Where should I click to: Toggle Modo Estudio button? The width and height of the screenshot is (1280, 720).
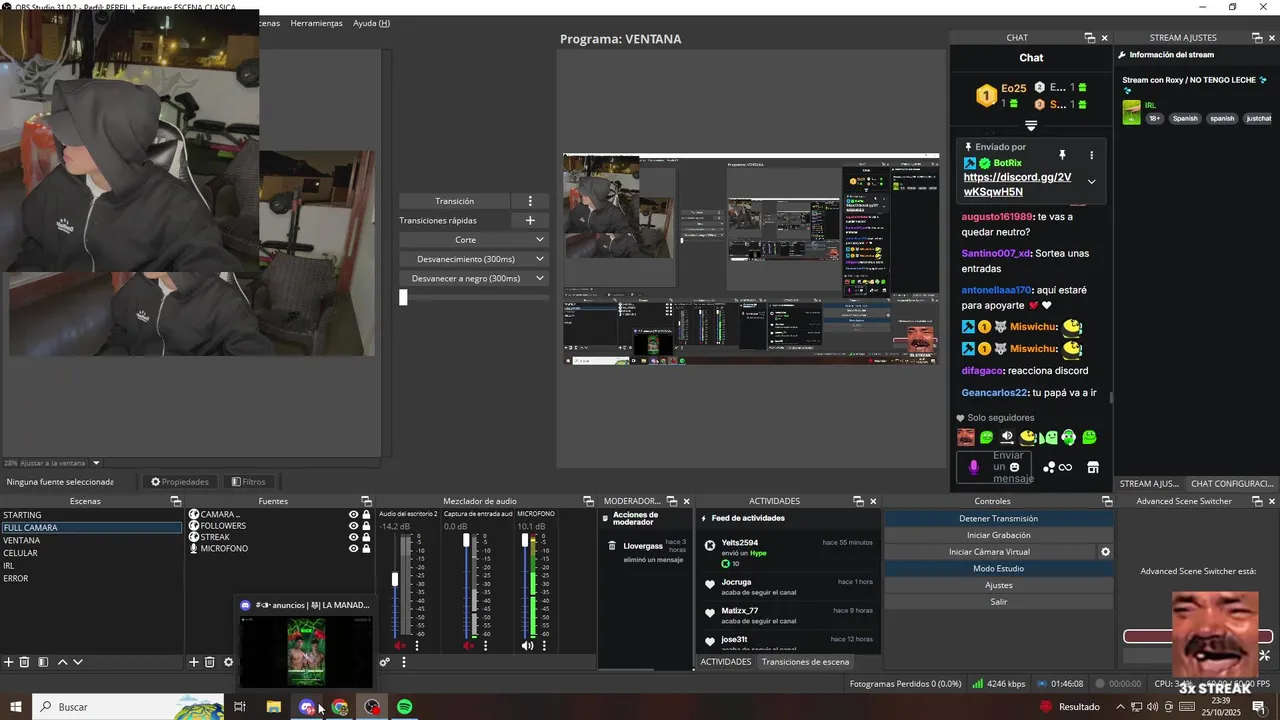point(998,568)
